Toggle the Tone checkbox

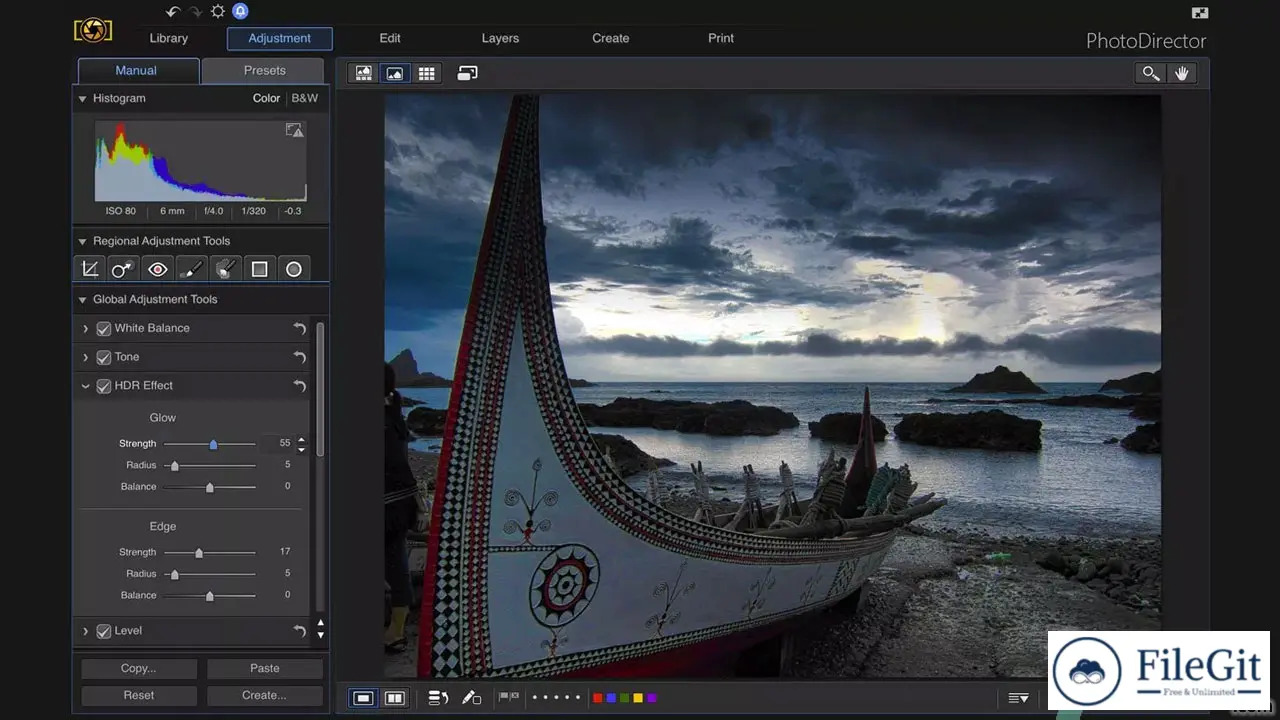[103, 357]
